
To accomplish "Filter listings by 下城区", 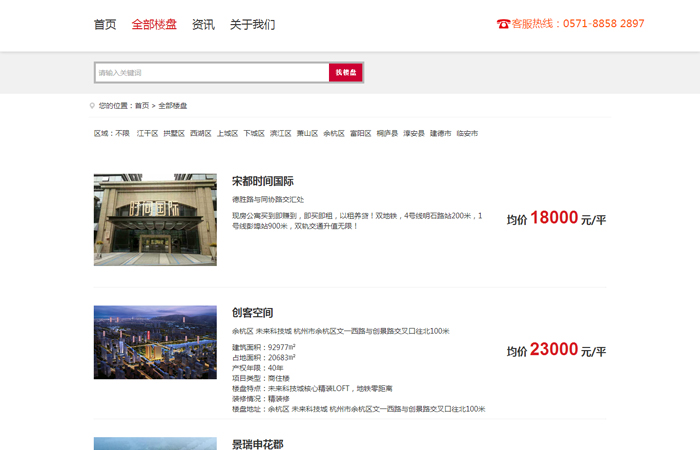I will point(254,133).
